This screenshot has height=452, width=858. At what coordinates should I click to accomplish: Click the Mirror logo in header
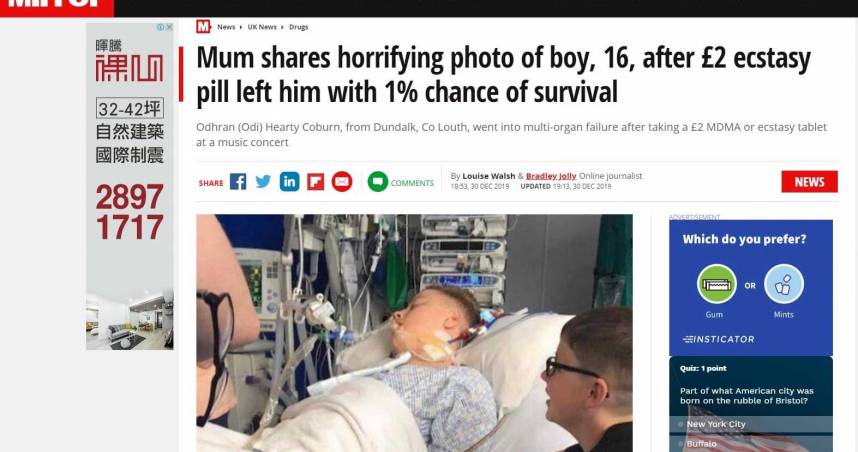click(56, 7)
